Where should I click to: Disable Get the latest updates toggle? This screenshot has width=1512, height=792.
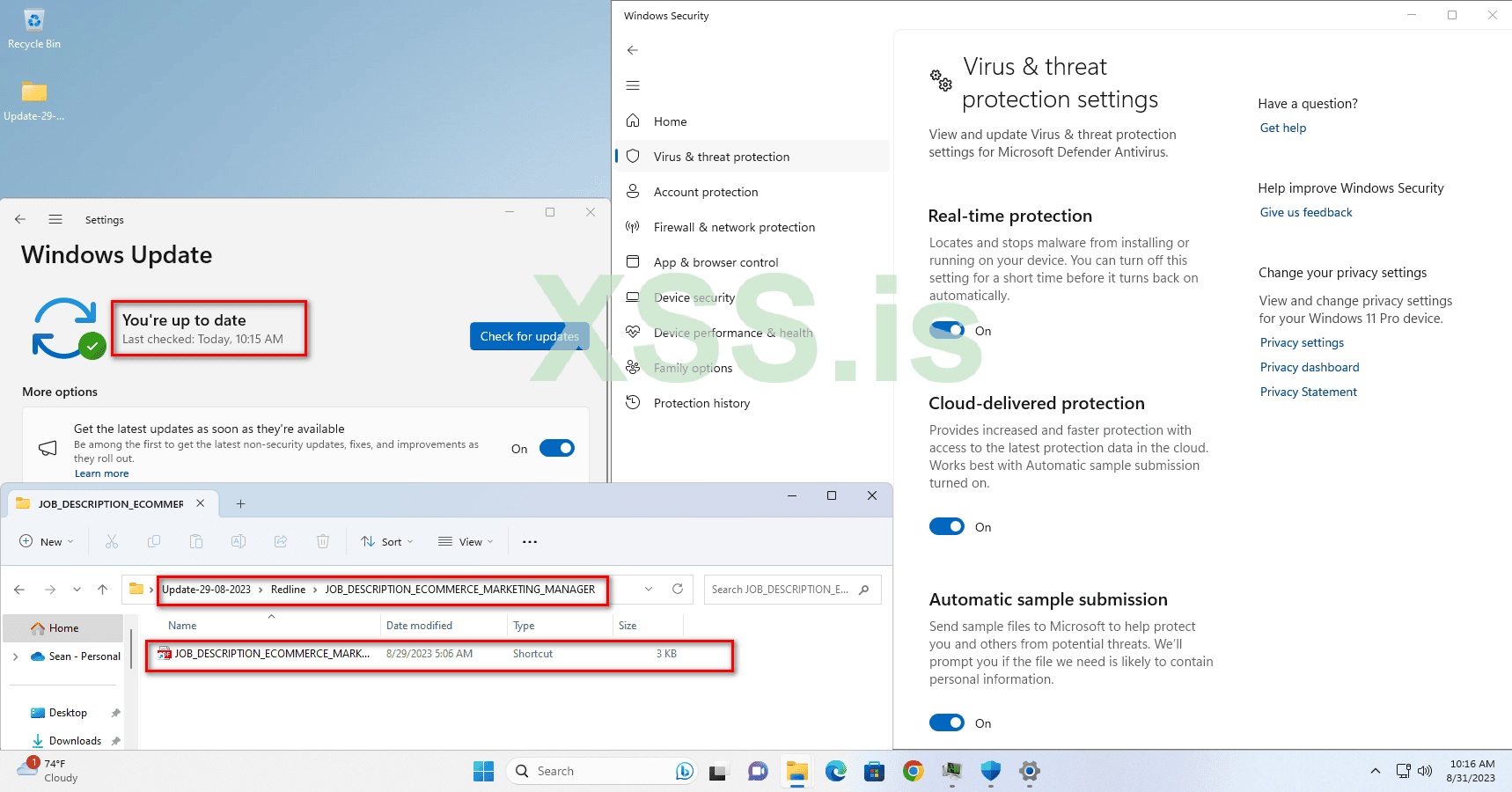coord(557,448)
